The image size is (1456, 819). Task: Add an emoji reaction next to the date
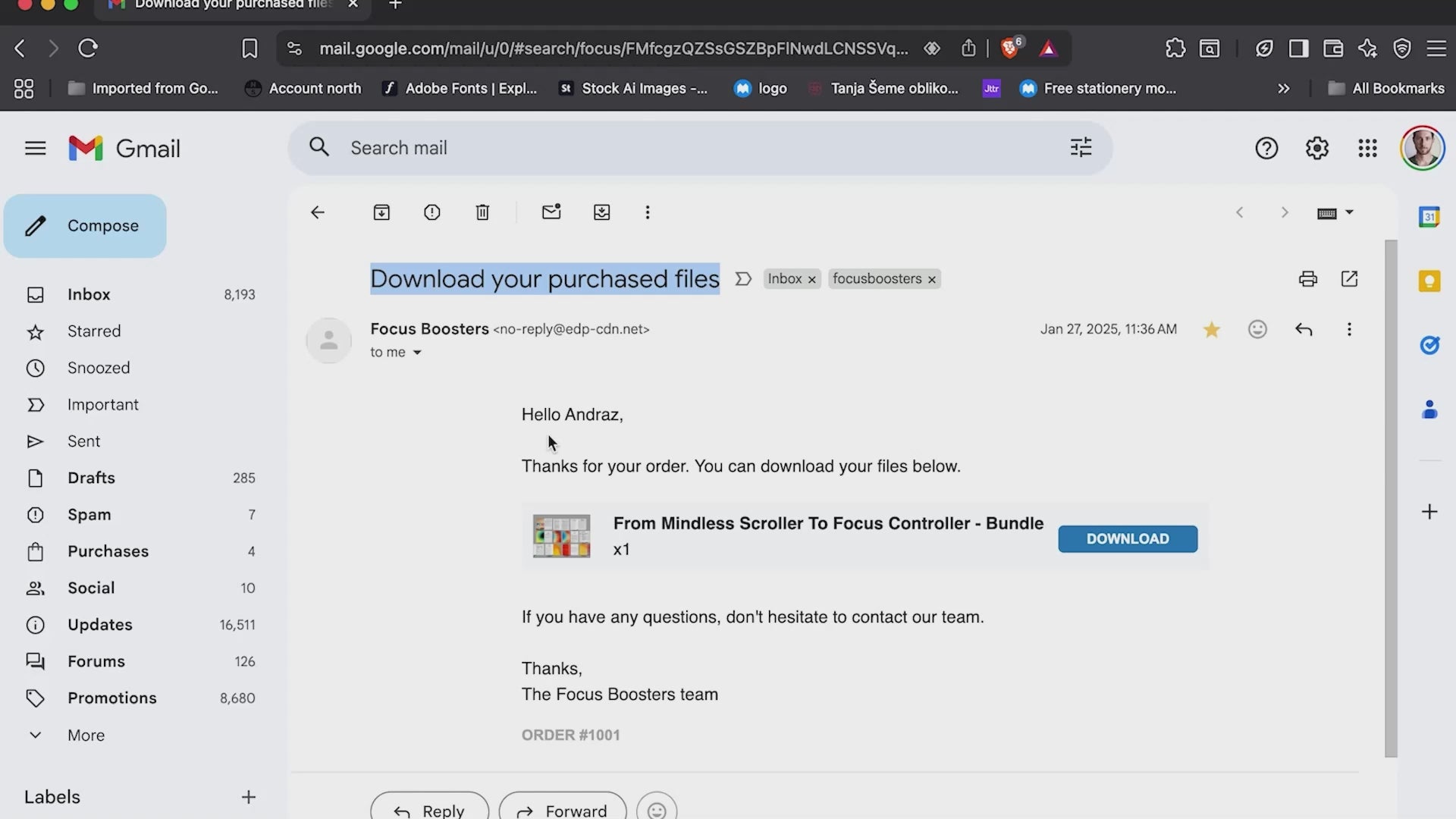point(1257,329)
